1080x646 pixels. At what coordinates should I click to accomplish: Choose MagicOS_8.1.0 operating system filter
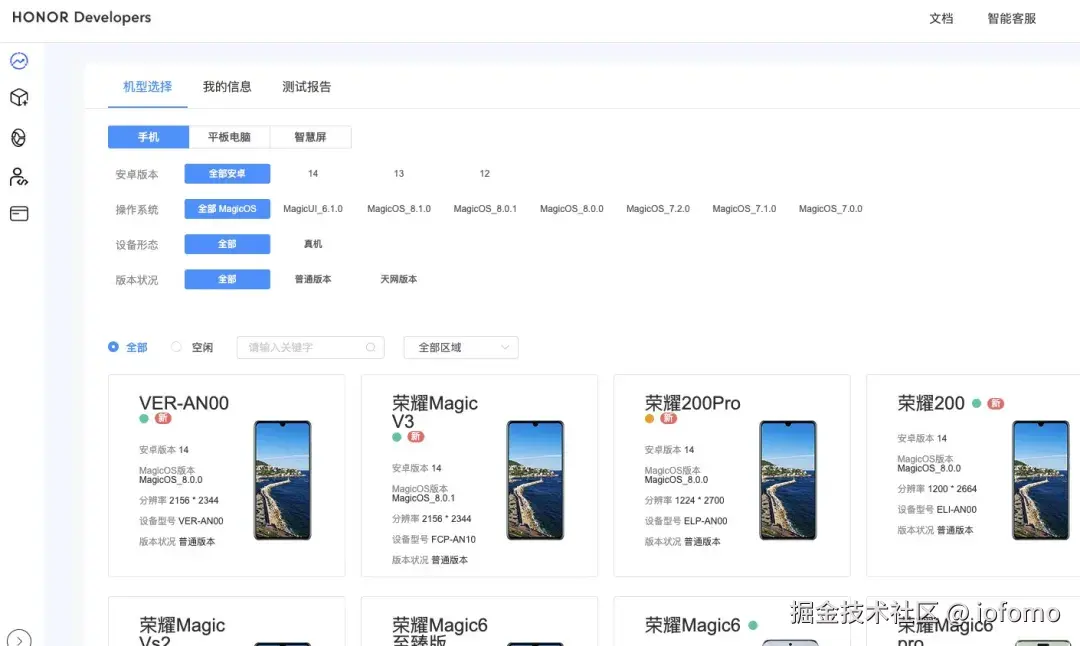399,208
